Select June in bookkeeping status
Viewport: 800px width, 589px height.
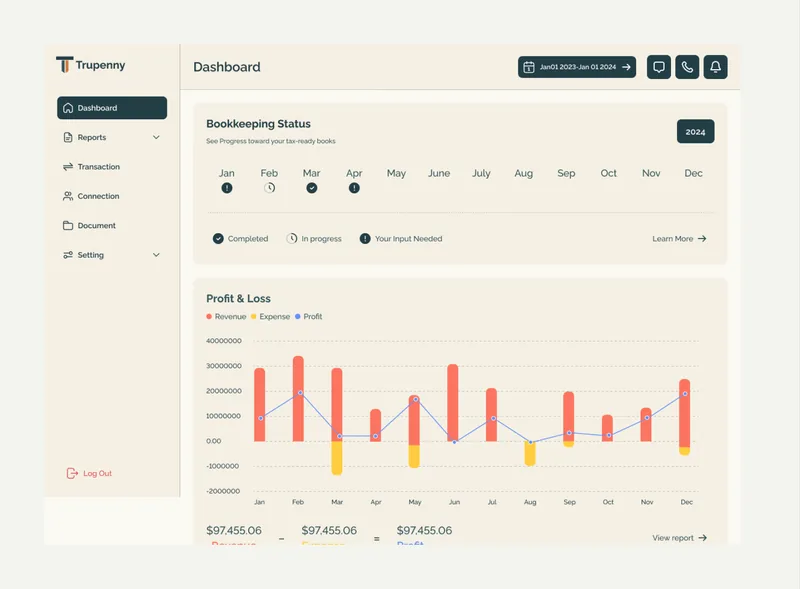coord(439,173)
